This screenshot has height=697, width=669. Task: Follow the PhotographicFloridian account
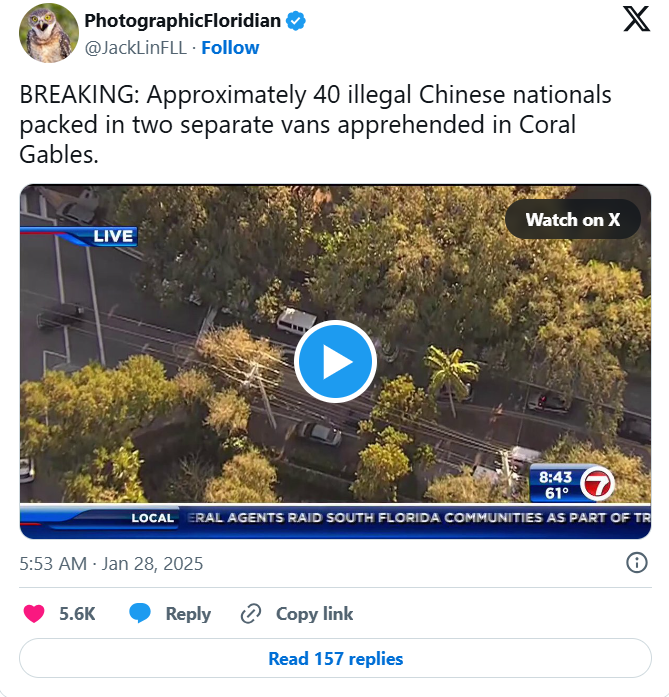point(230,48)
